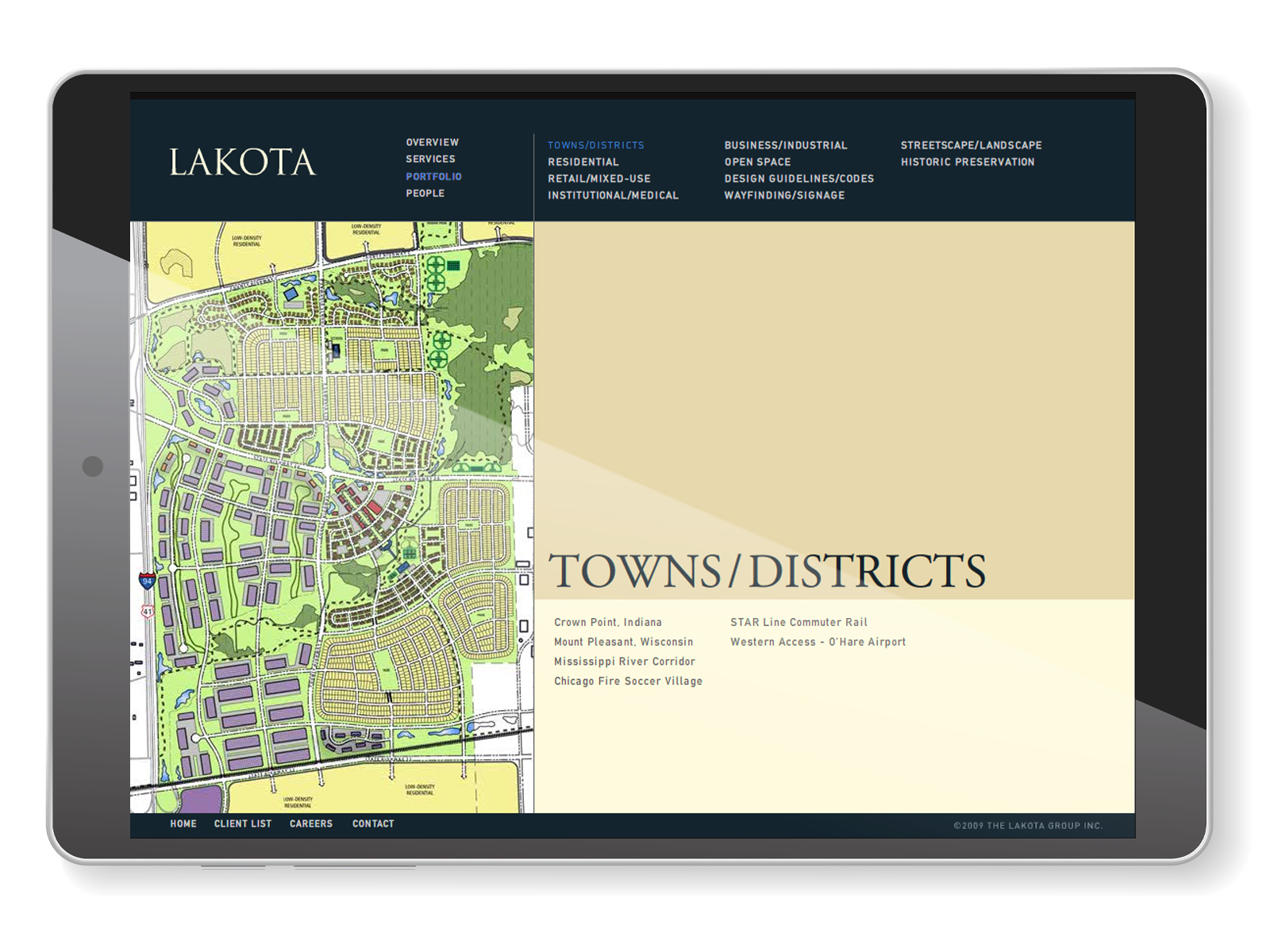Open Streetscape/Landscape category
This screenshot has width=1270, height=952.
coord(972,145)
